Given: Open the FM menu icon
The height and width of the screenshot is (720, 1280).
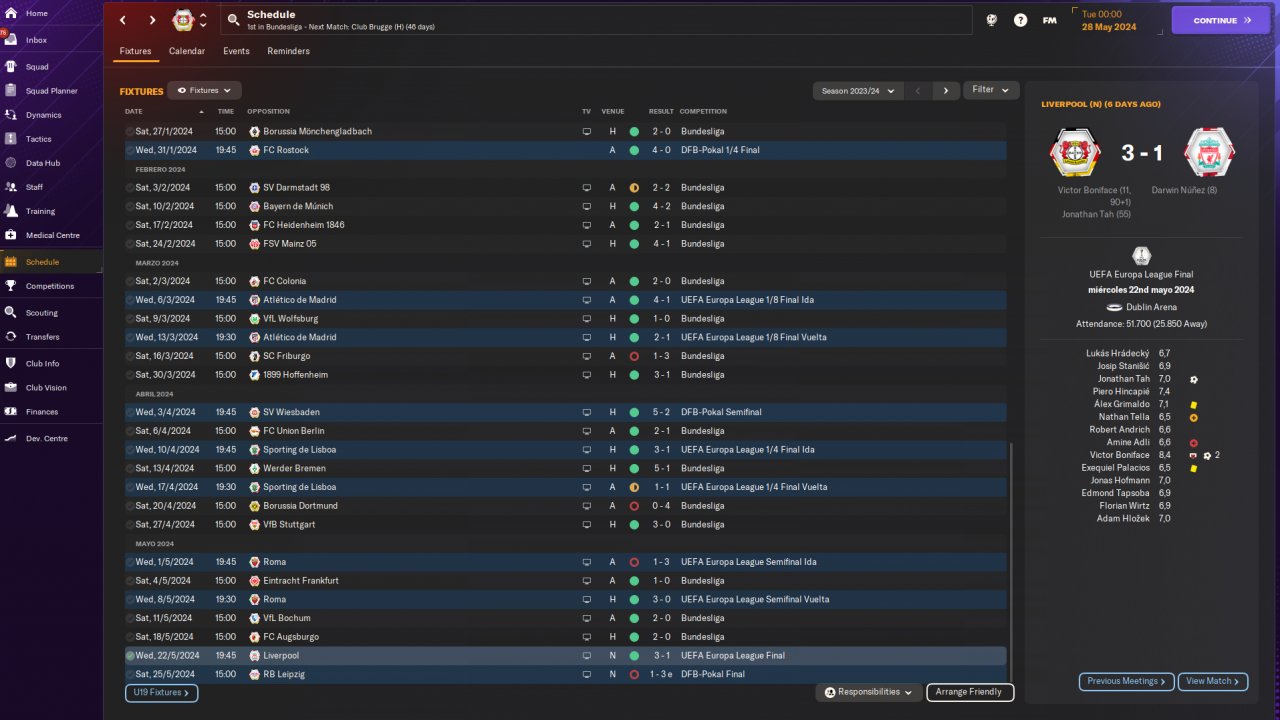Looking at the screenshot, I should 1049,20.
